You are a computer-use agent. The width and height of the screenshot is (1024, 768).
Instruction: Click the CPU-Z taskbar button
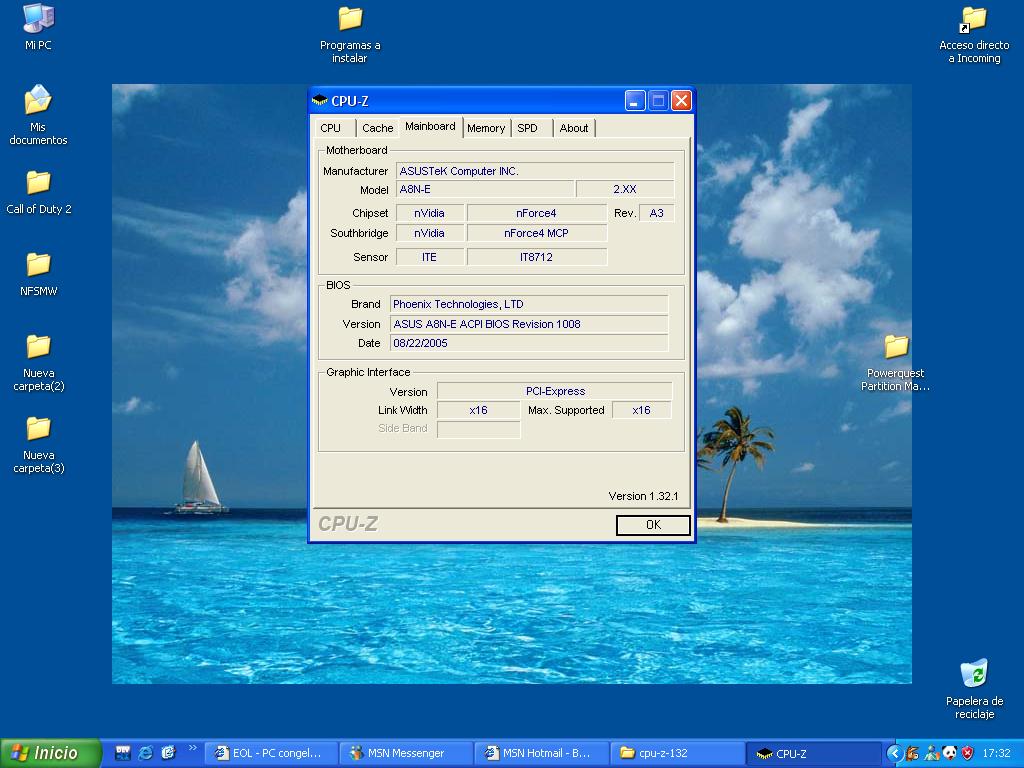(814, 754)
